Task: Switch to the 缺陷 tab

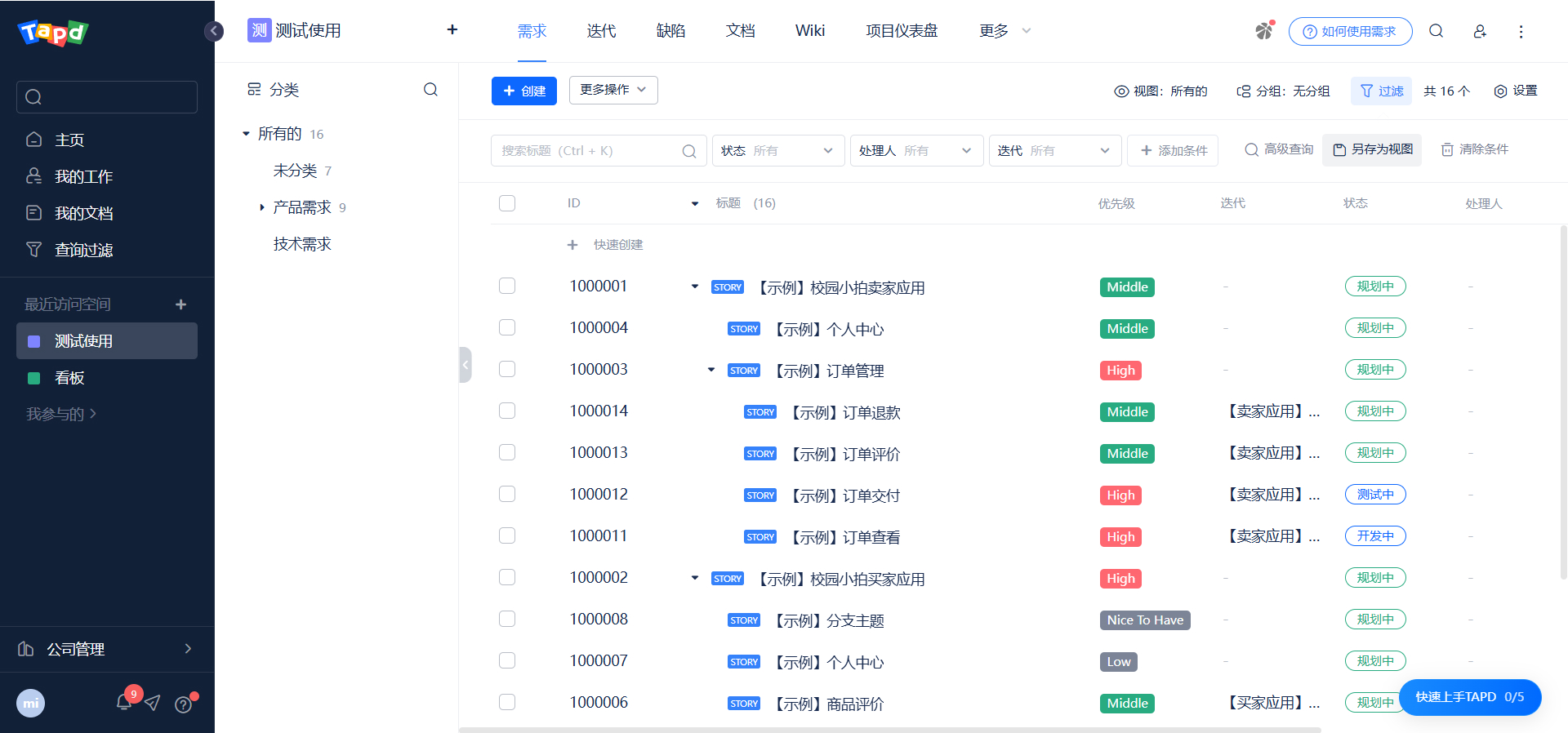Action: coord(670,31)
